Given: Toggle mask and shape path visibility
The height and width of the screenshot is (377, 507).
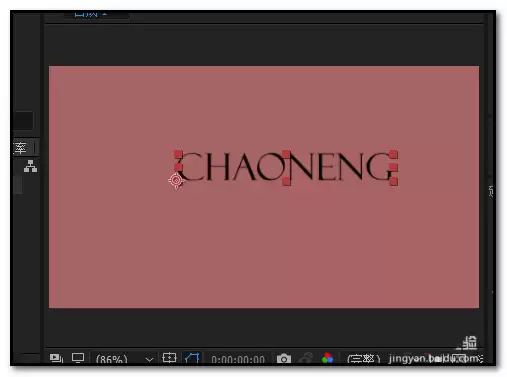Looking at the screenshot, I should [192, 358].
